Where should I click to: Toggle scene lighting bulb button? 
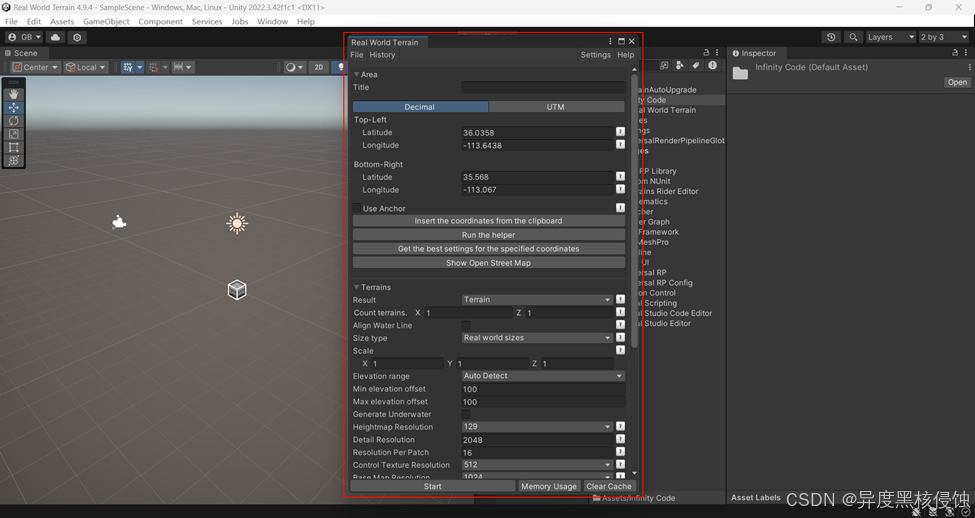pyautogui.click(x=338, y=67)
